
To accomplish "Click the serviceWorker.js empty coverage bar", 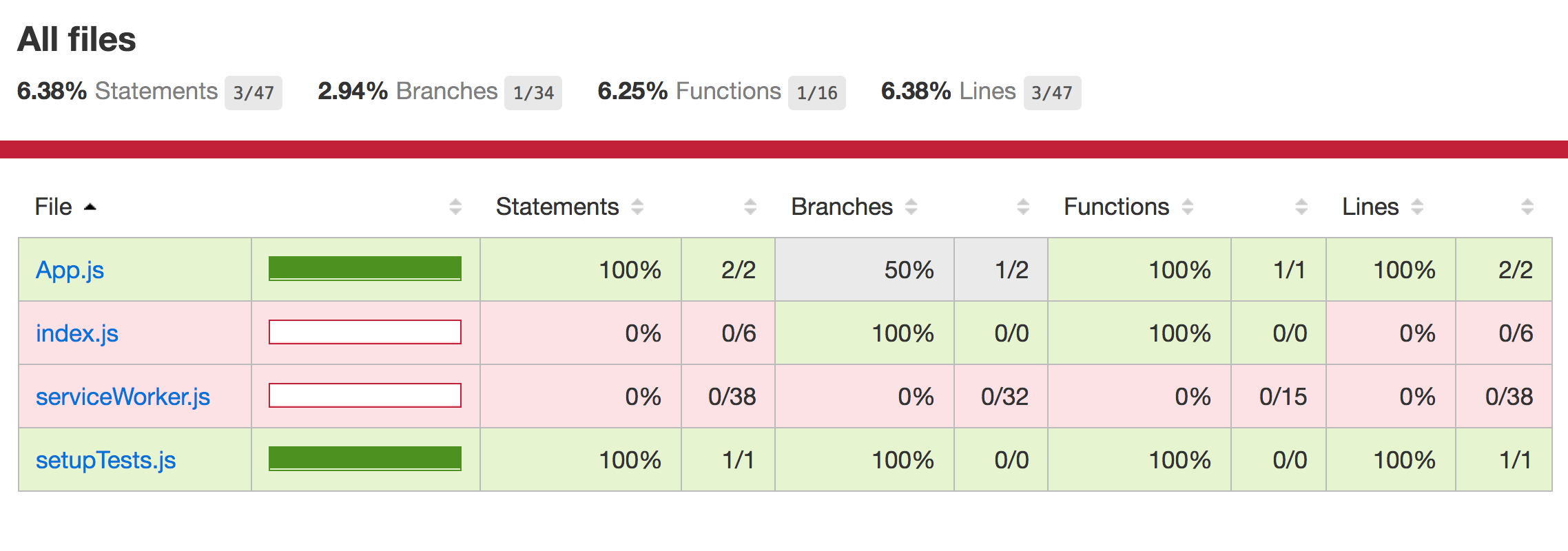I will tap(365, 395).
